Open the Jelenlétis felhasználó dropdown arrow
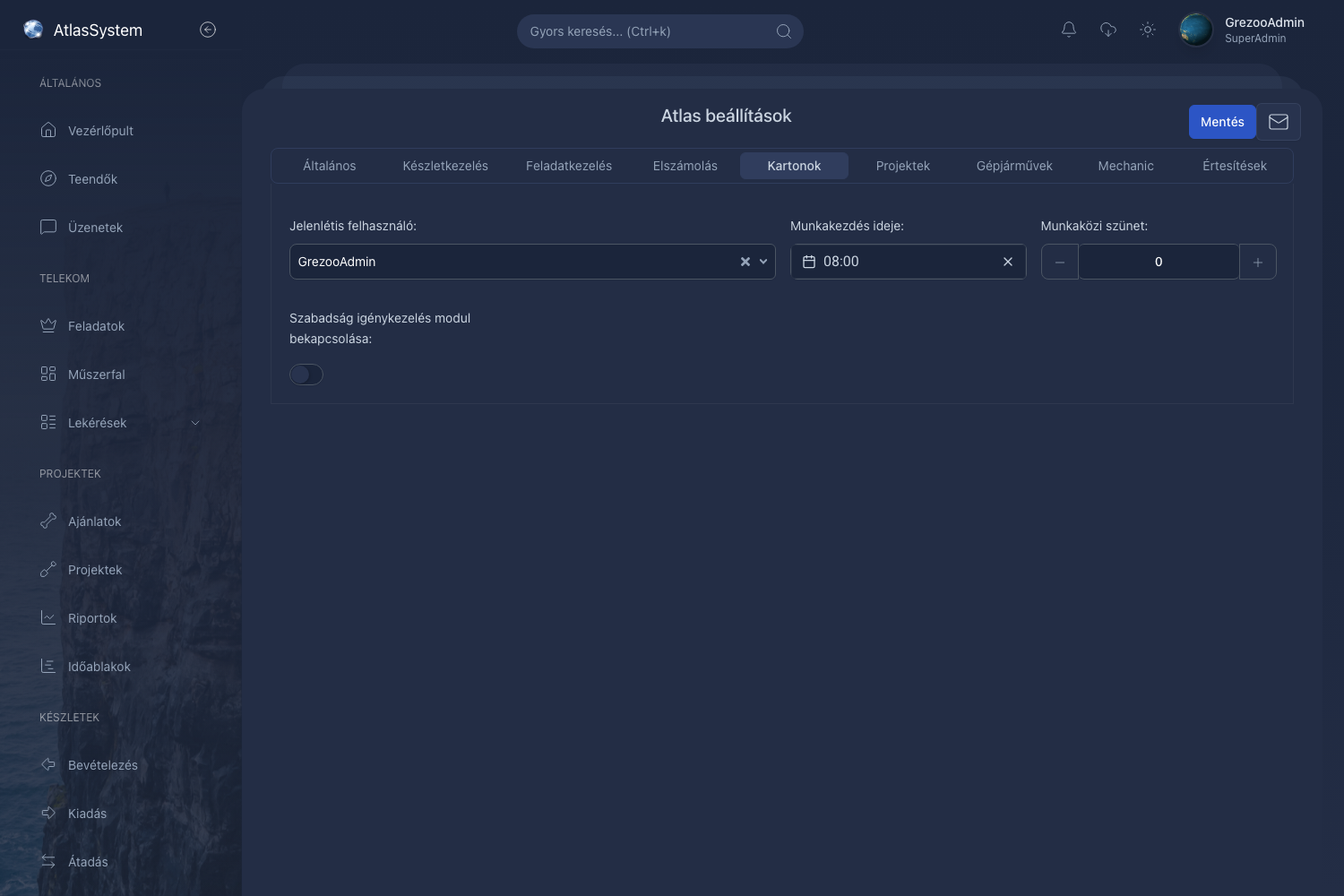Viewport: 1344px width, 896px height. (763, 262)
